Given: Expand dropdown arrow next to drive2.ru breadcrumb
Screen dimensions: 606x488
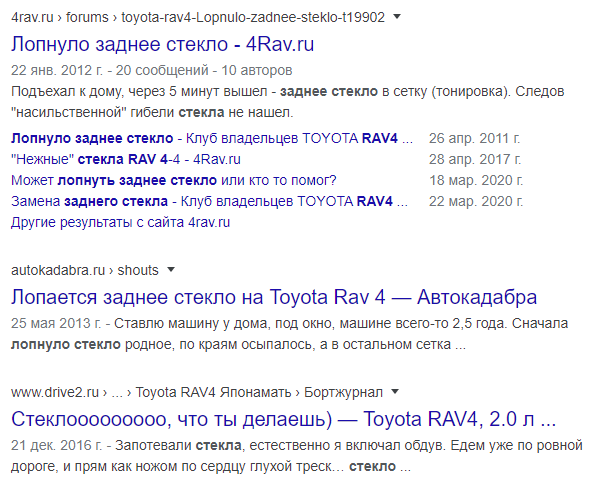Looking at the screenshot, I should 395,392.
